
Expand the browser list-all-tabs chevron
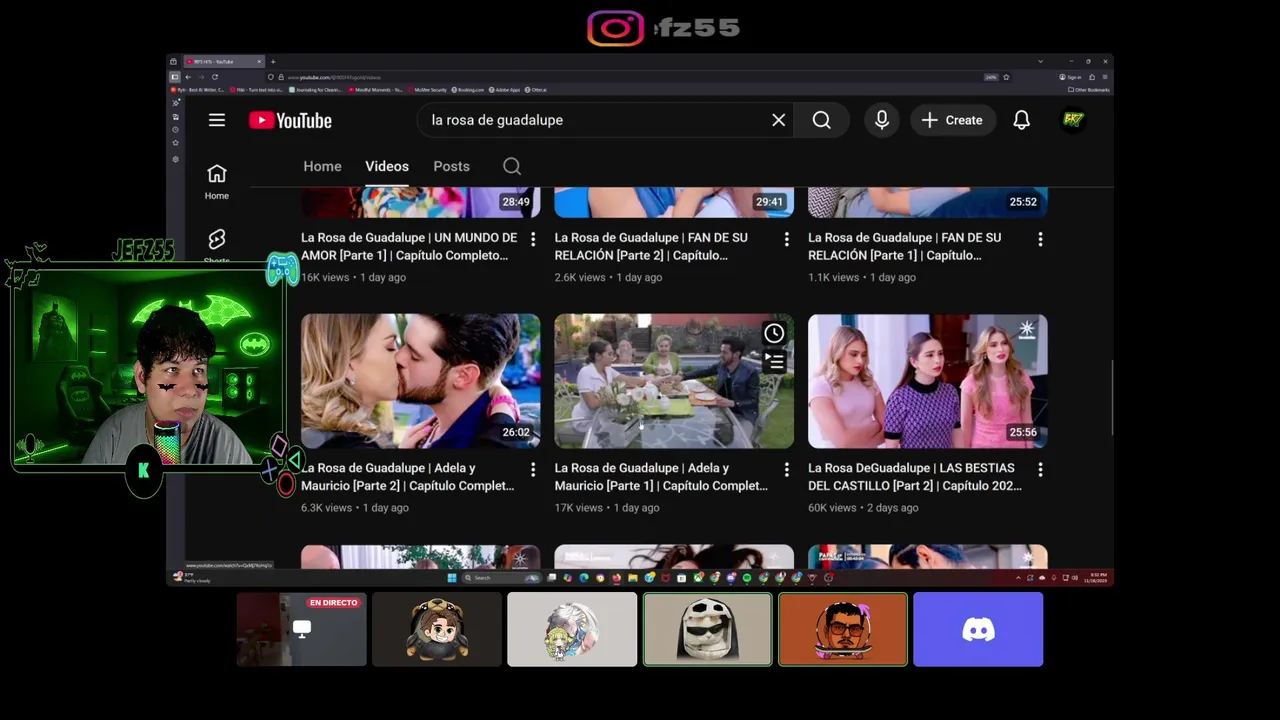point(1040,62)
